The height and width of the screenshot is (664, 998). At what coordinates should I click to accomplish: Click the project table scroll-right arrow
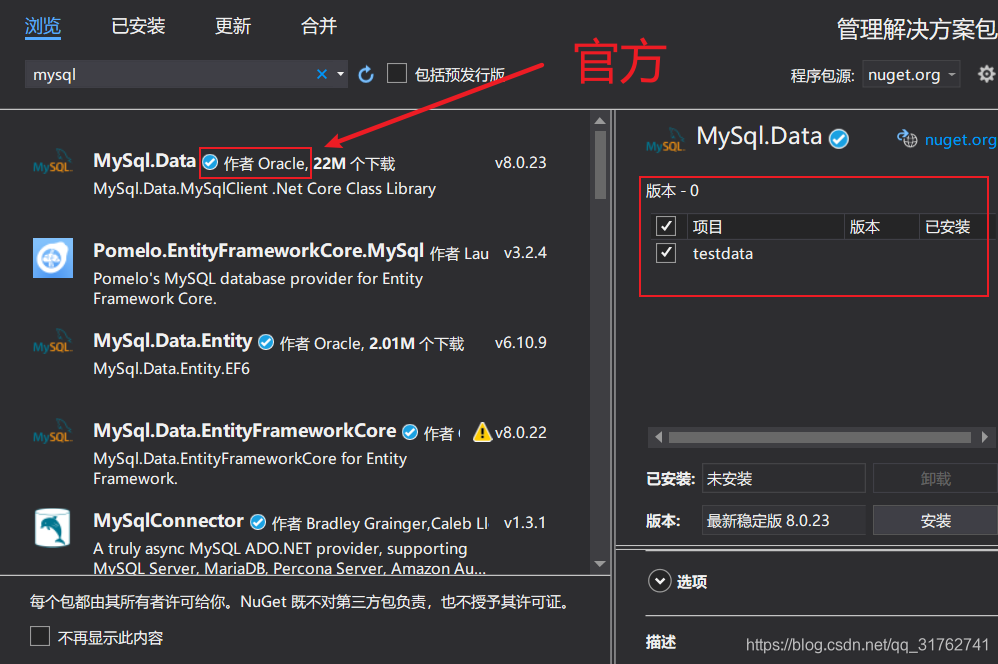(x=985, y=437)
